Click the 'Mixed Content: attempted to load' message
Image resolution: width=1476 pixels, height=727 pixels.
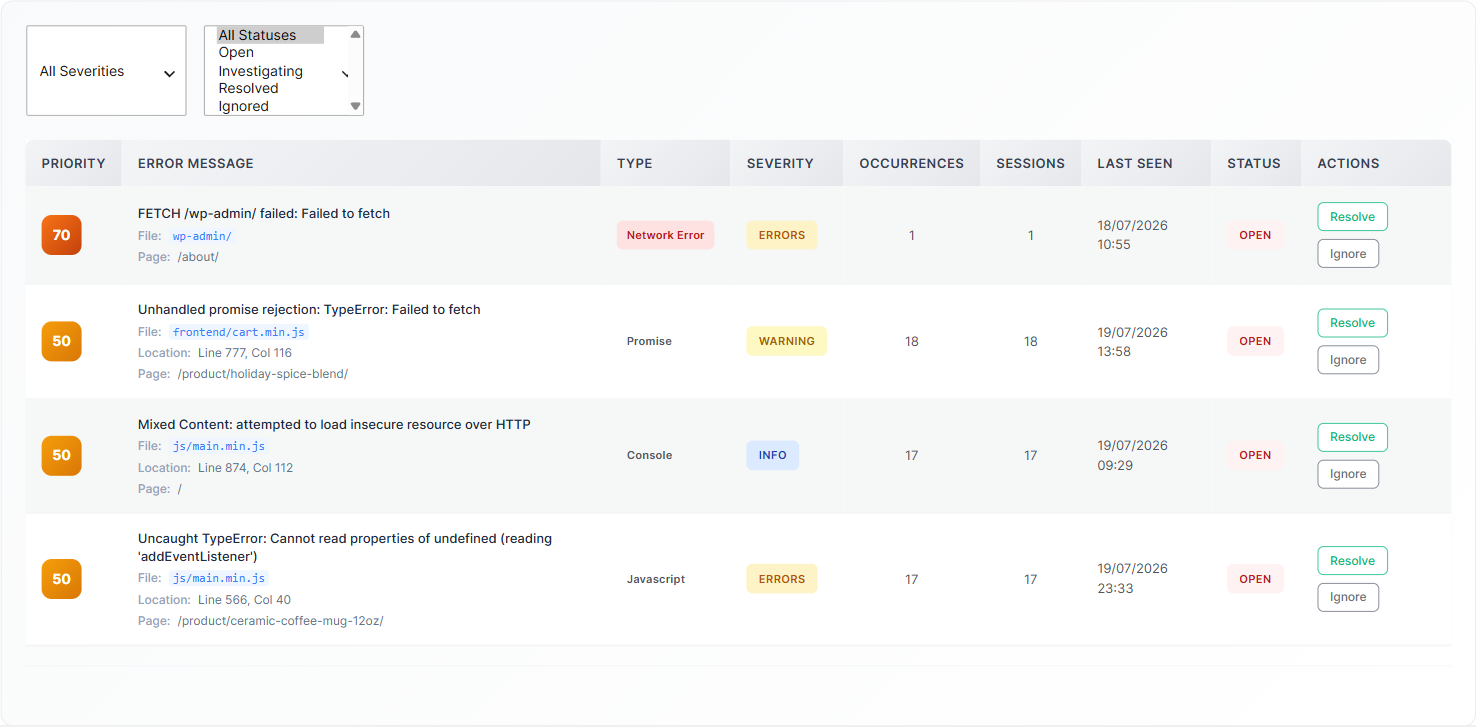[x=334, y=424]
